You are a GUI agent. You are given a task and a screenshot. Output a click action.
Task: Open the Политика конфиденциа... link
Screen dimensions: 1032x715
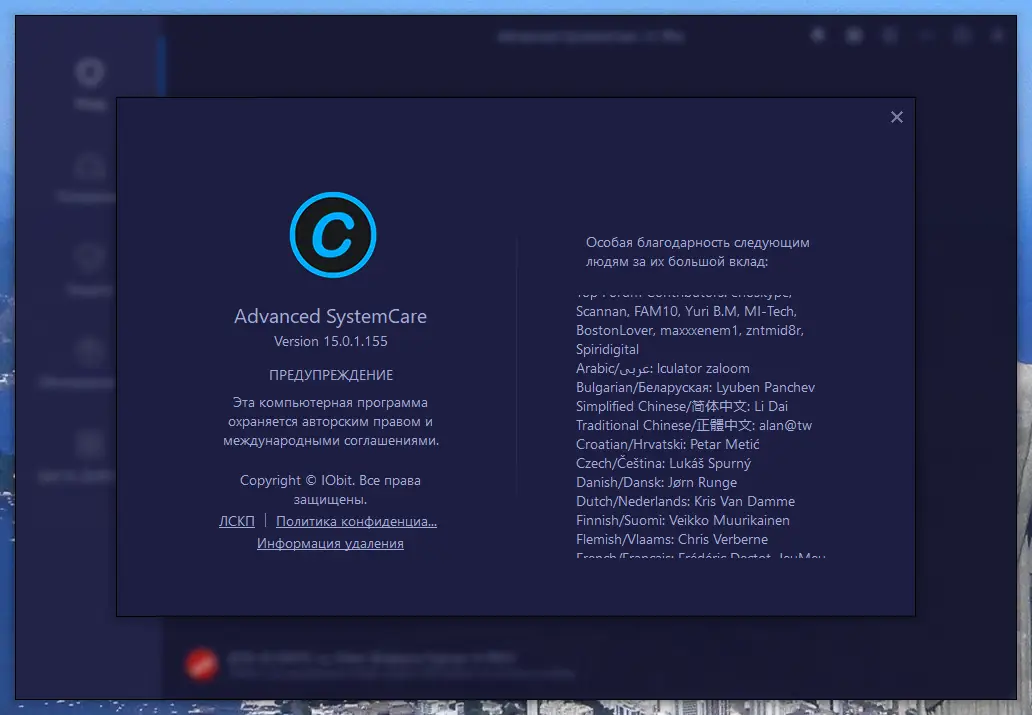[x=356, y=521]
